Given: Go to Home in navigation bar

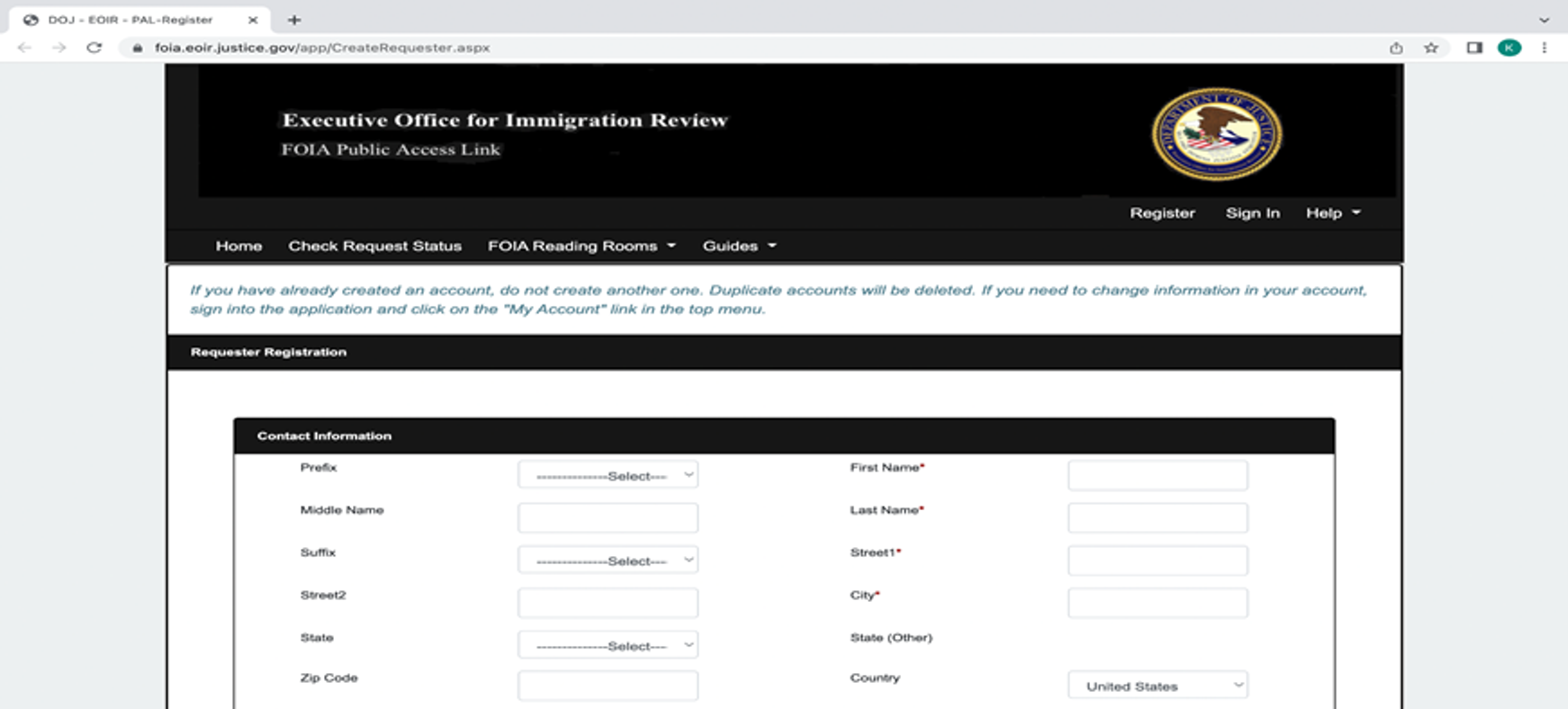Looking at the screenshot, I should pyautogui.click(x=239, y=246).
